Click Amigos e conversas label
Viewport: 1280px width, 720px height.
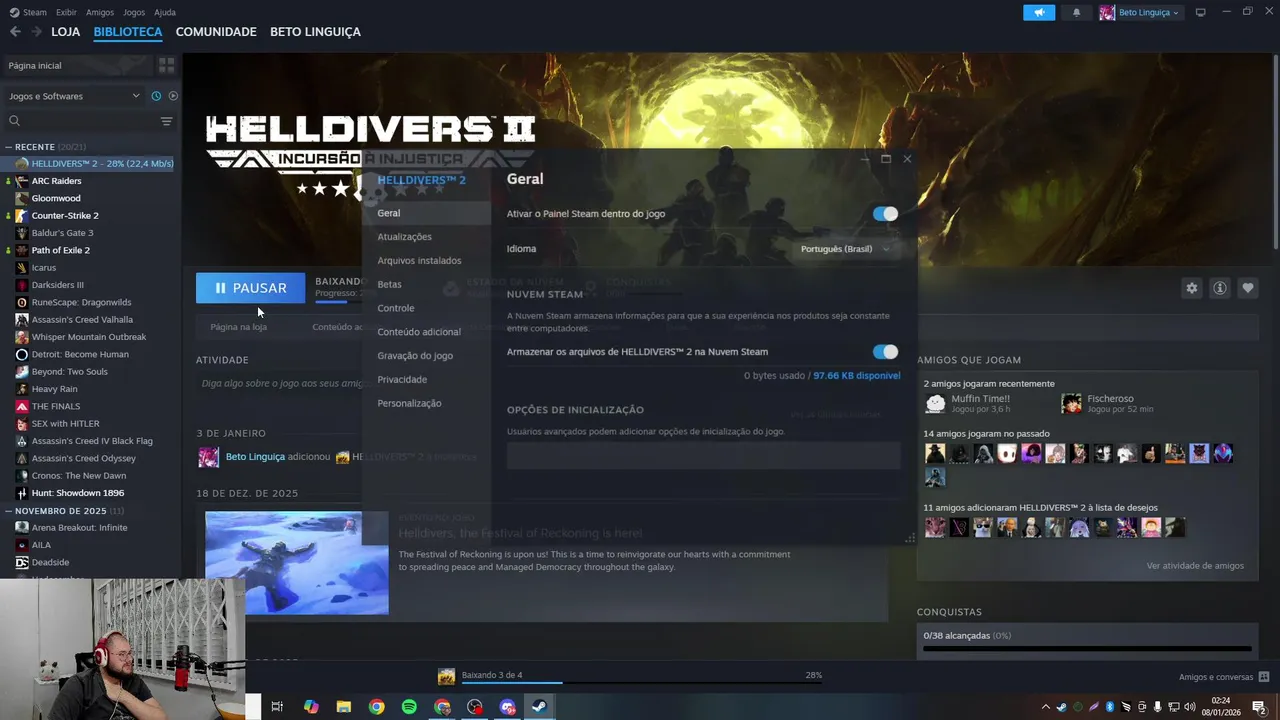(x=1215, y=677)
